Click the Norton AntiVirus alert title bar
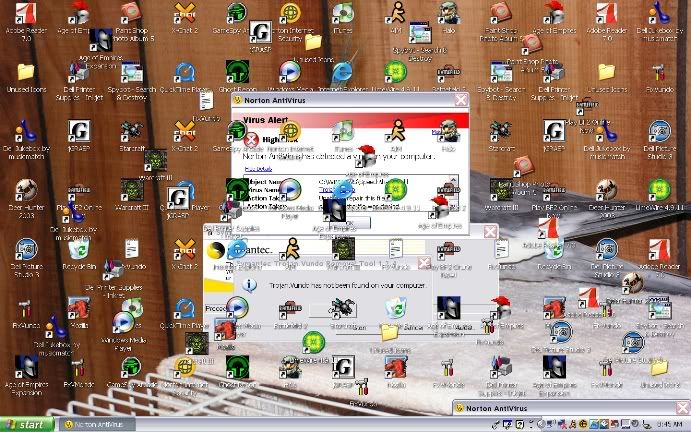Screen dimensions: 691x432 click(x=330, y=99)
